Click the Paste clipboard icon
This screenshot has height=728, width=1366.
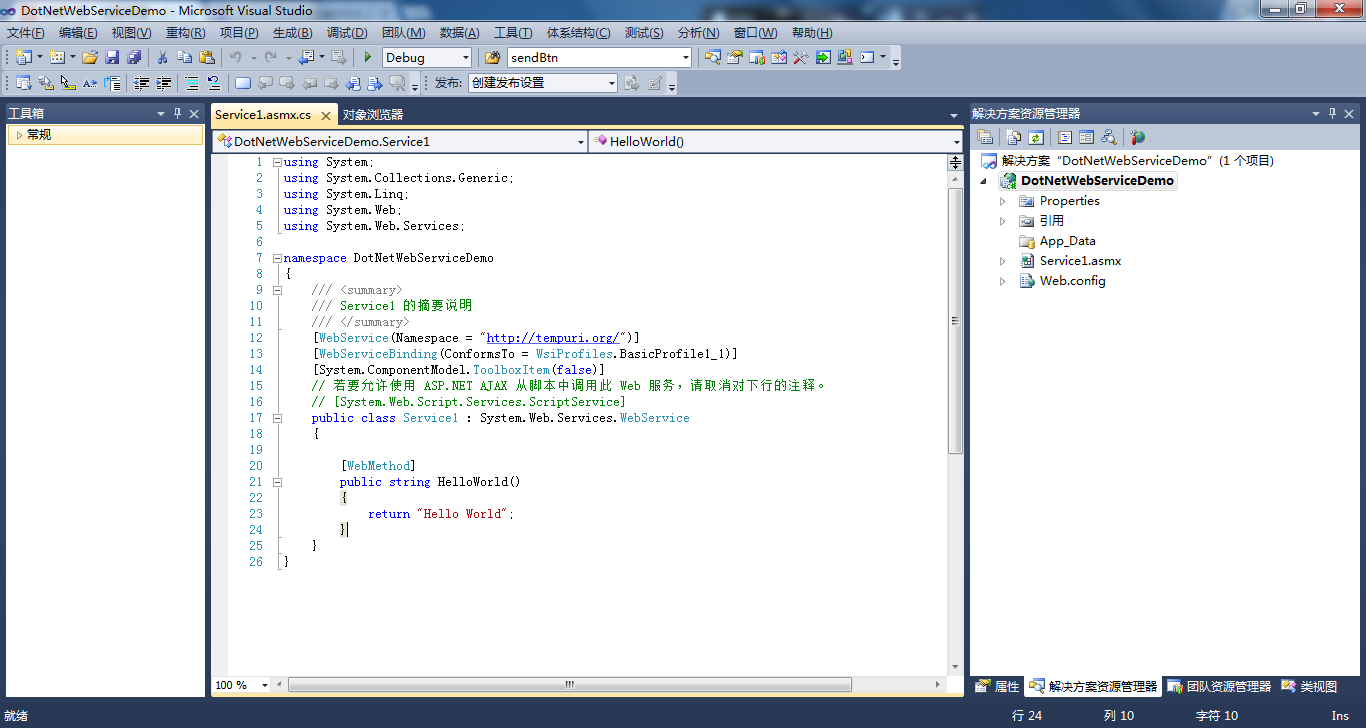click(x=207, y=57)
